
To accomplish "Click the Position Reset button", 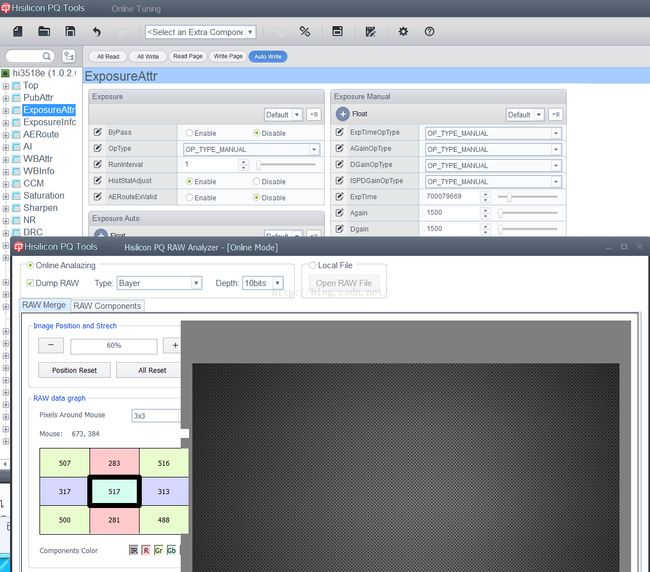I will 75,370.
